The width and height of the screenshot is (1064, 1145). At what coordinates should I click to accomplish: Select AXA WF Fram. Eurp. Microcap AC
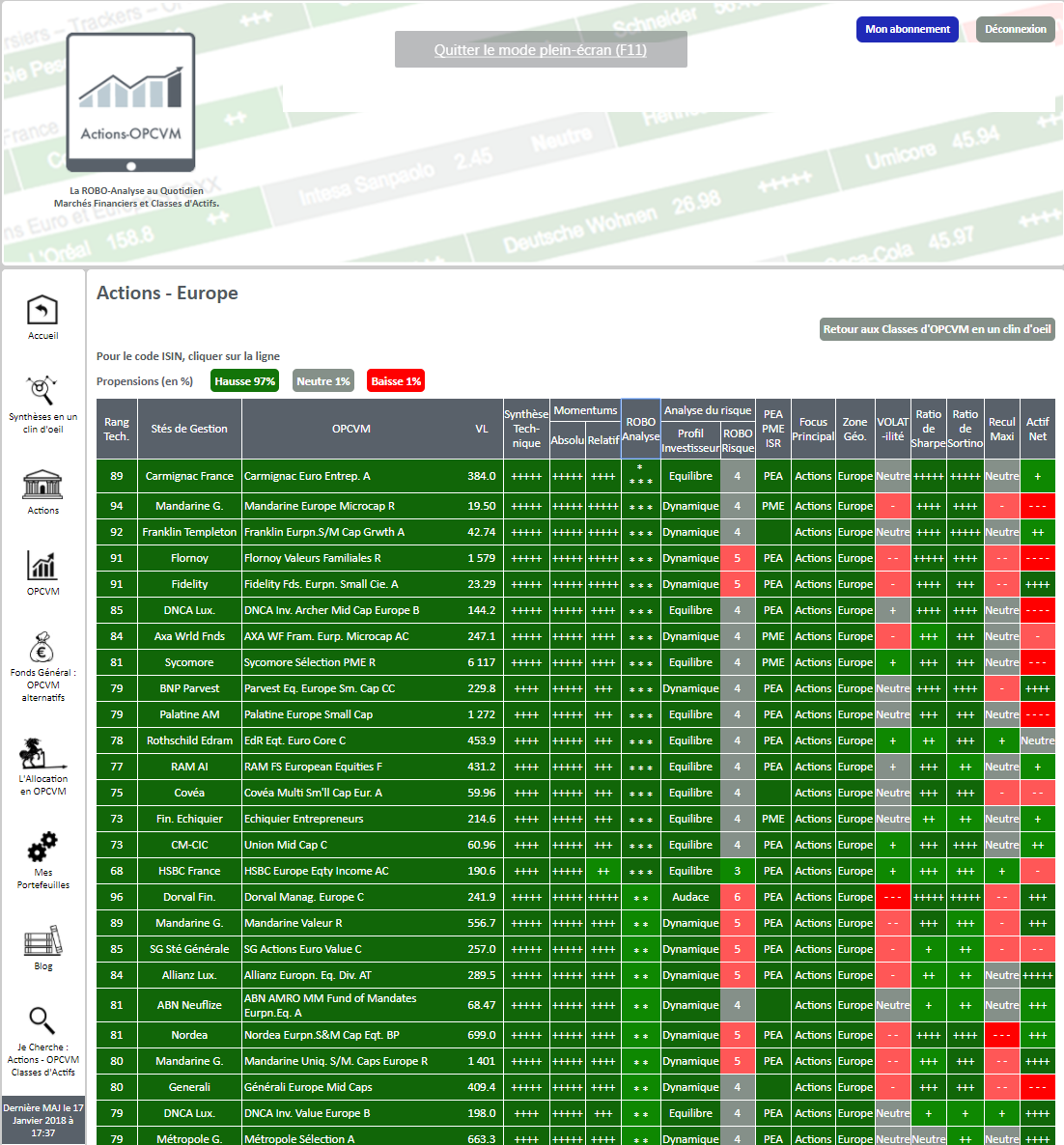pyautogui.click(x=575, y=636)
